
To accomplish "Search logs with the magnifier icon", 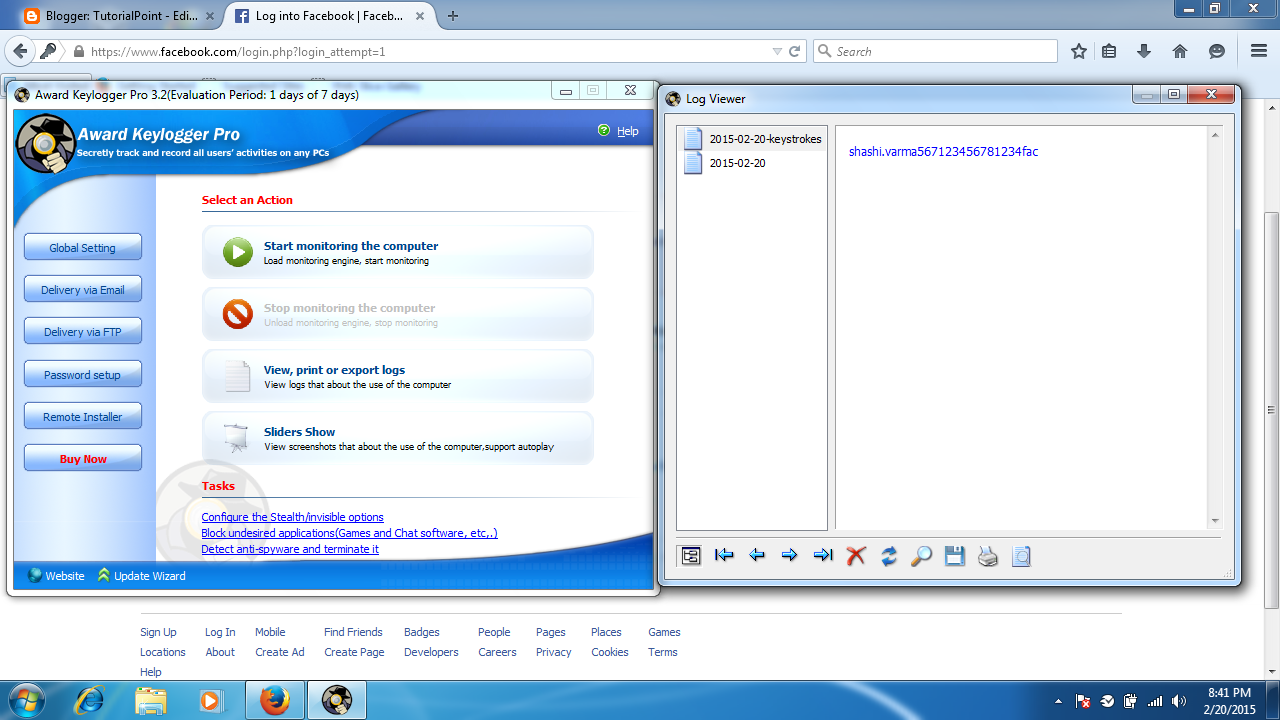I will [922, 556].
